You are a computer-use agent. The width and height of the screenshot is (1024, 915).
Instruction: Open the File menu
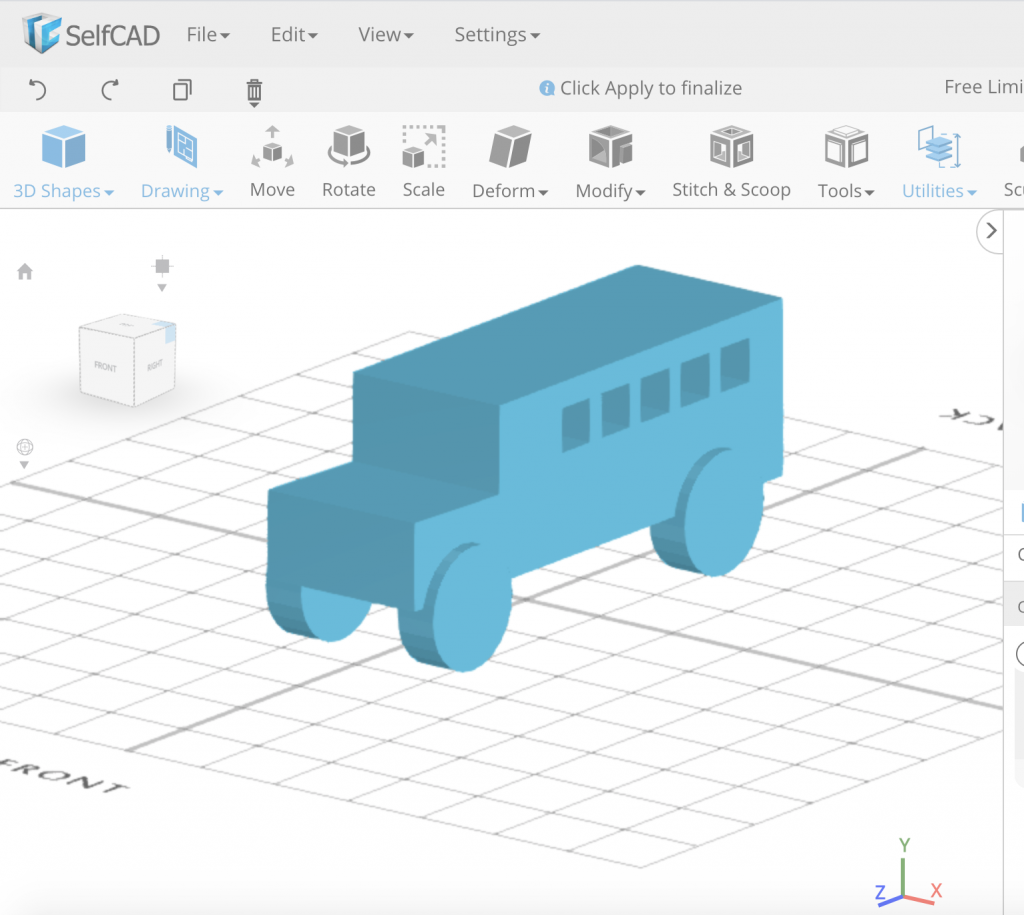207,33
